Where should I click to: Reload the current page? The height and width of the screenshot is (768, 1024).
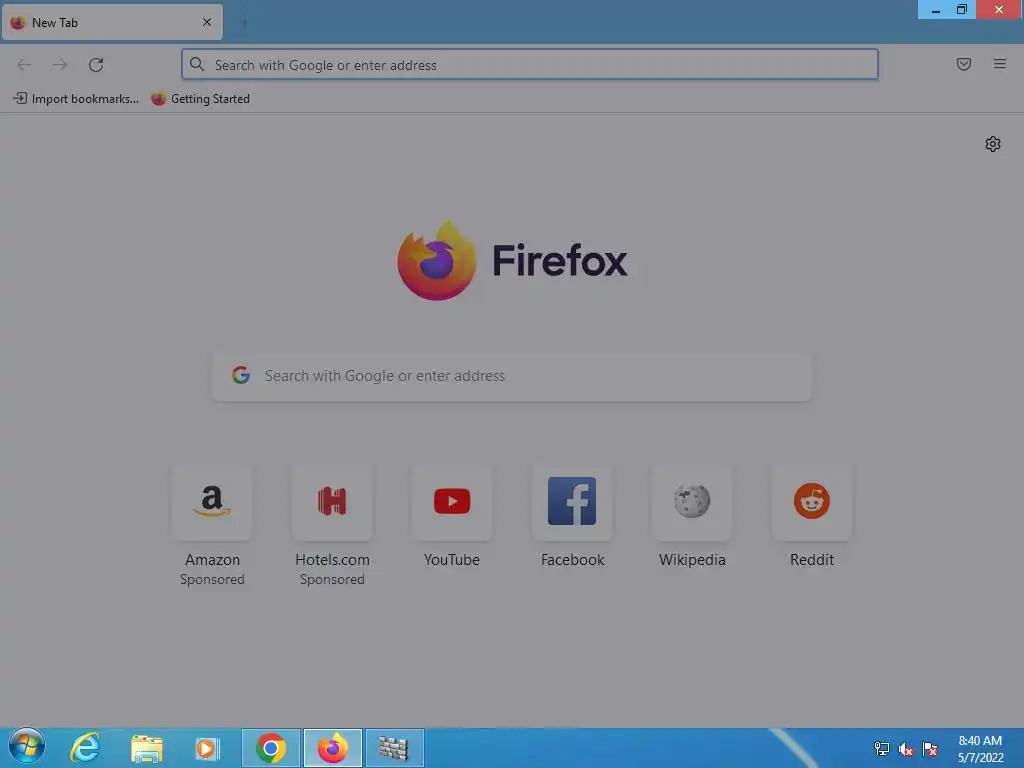[x=96, y=65]
